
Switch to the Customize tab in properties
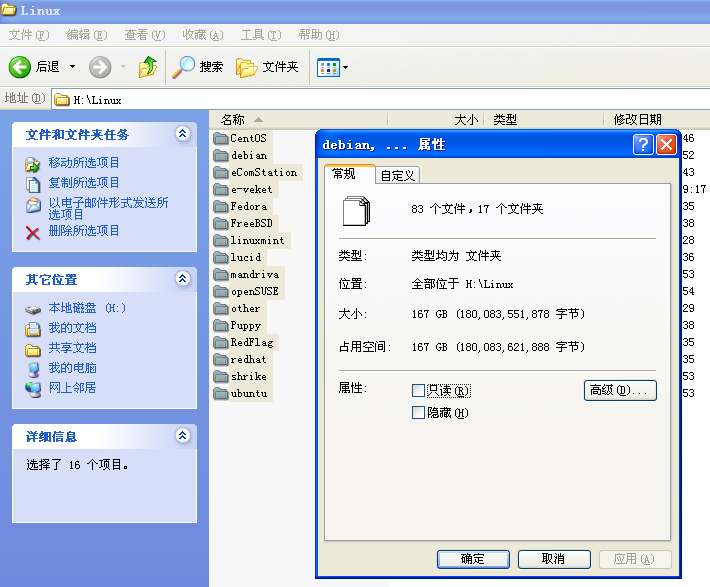398,175
